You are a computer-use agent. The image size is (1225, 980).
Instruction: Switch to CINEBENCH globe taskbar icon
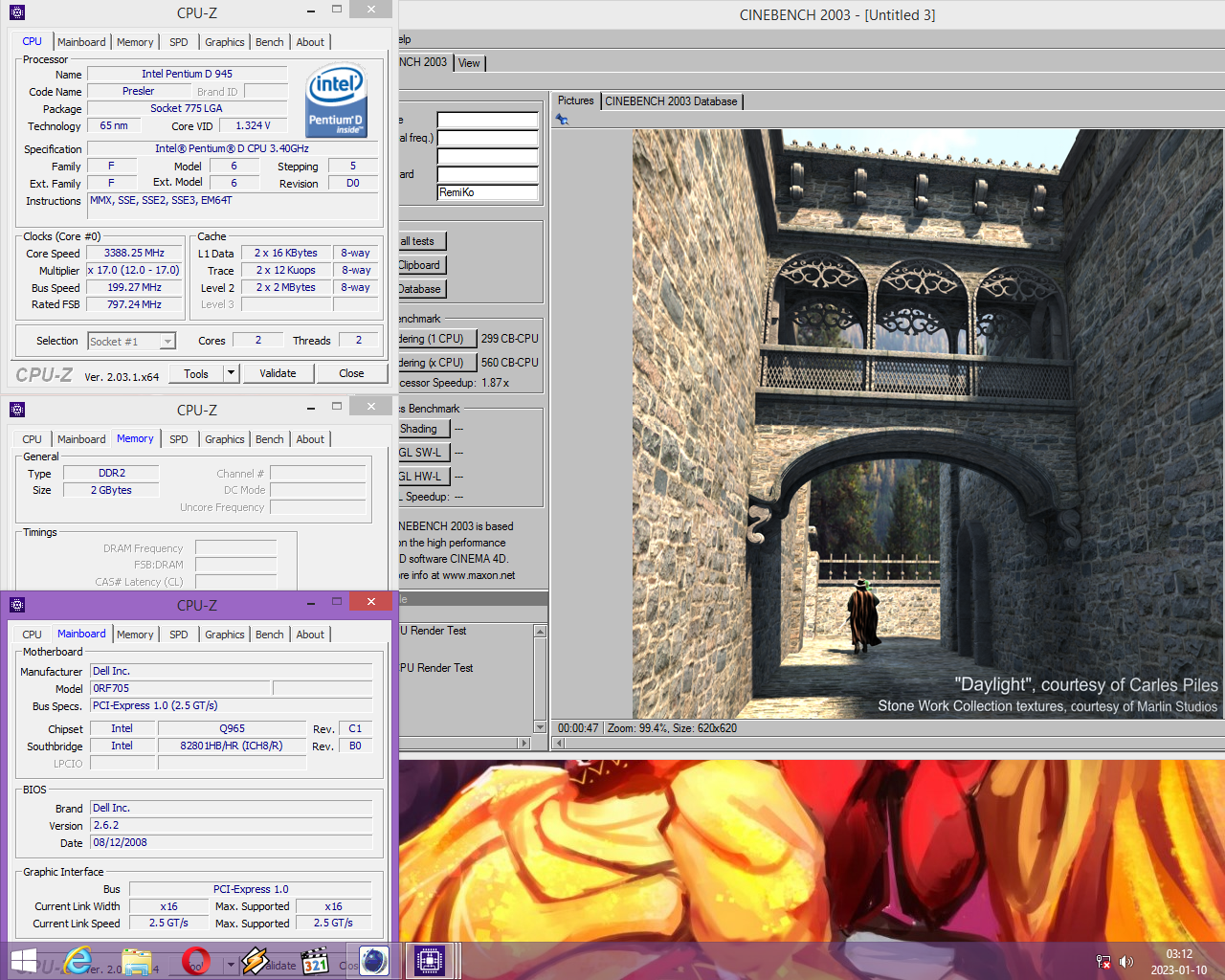(374, 961)
